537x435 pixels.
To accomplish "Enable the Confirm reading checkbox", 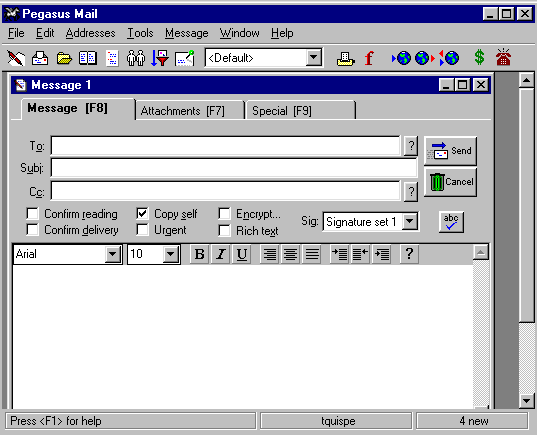I will click(x=33, y=214).
